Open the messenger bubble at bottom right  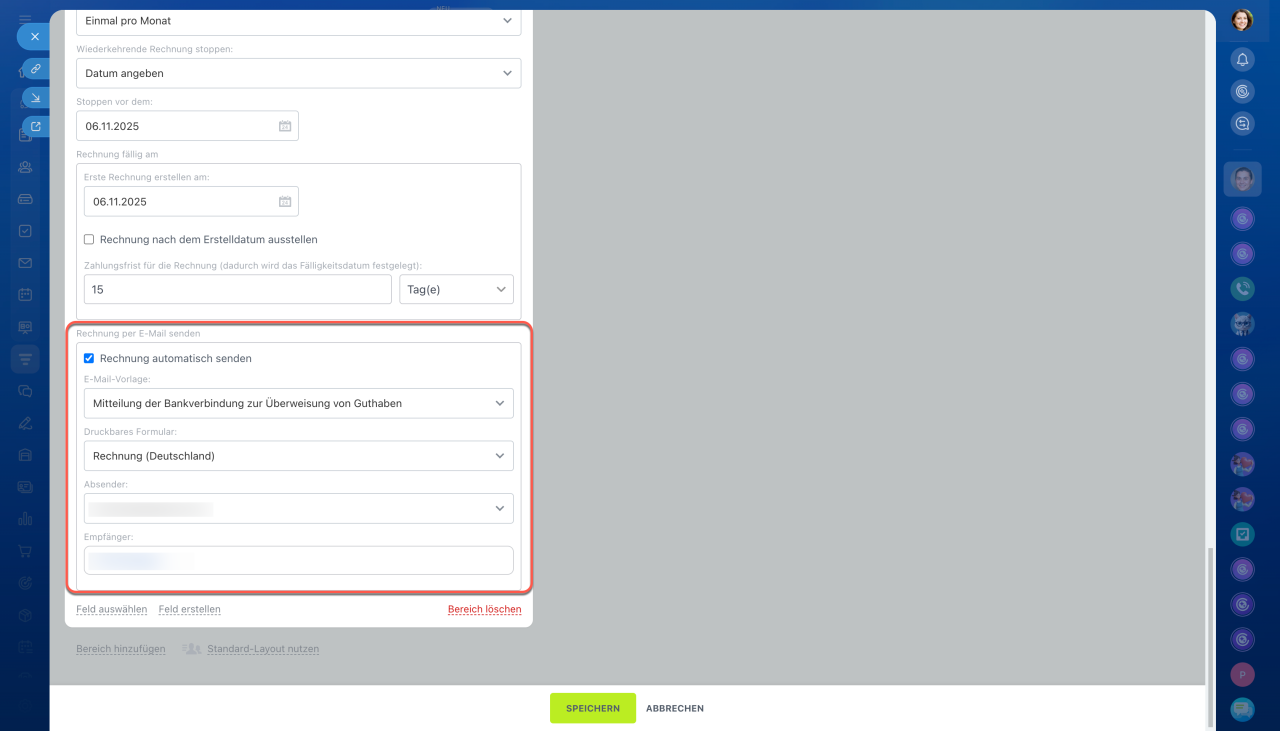(x=1242, y=709)
